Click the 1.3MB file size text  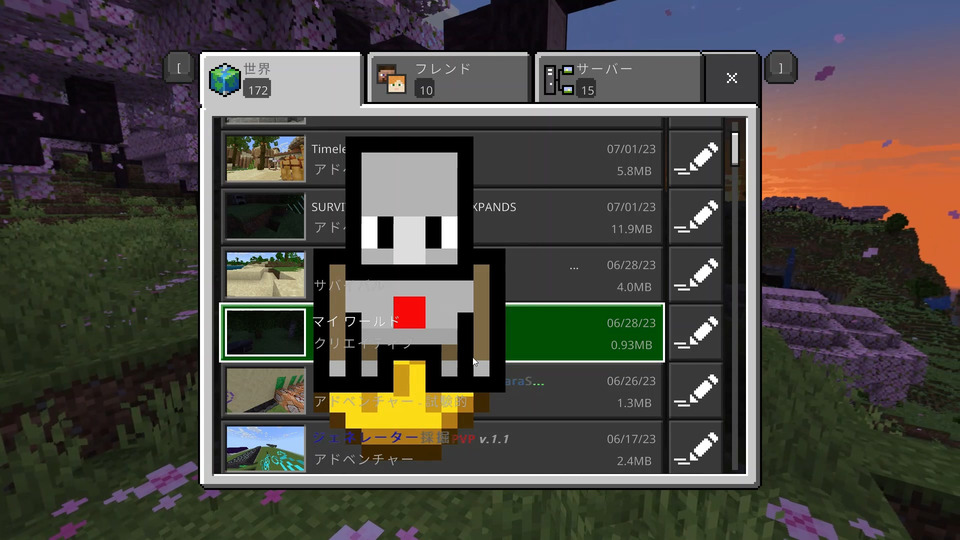[634, 403]
